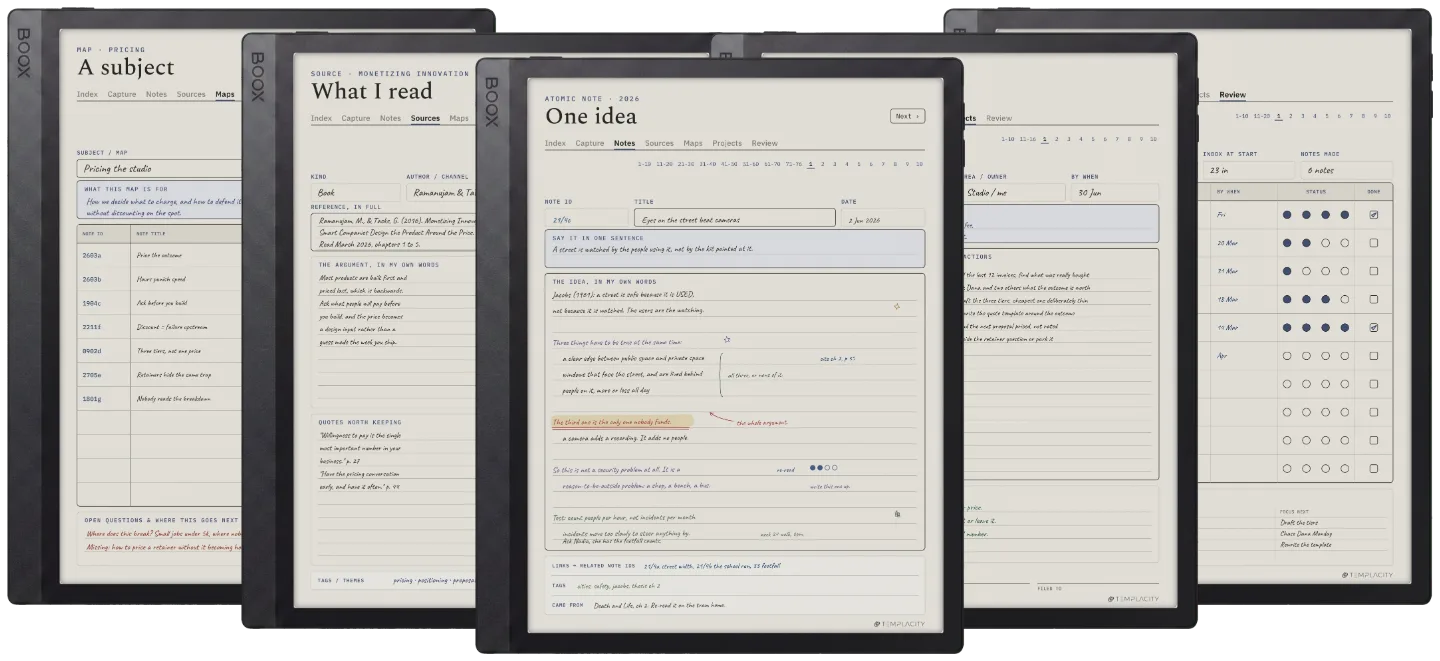Open Sources tab on One idea tablet
This screenshot has height=661, width=1440.
[659, 143]
